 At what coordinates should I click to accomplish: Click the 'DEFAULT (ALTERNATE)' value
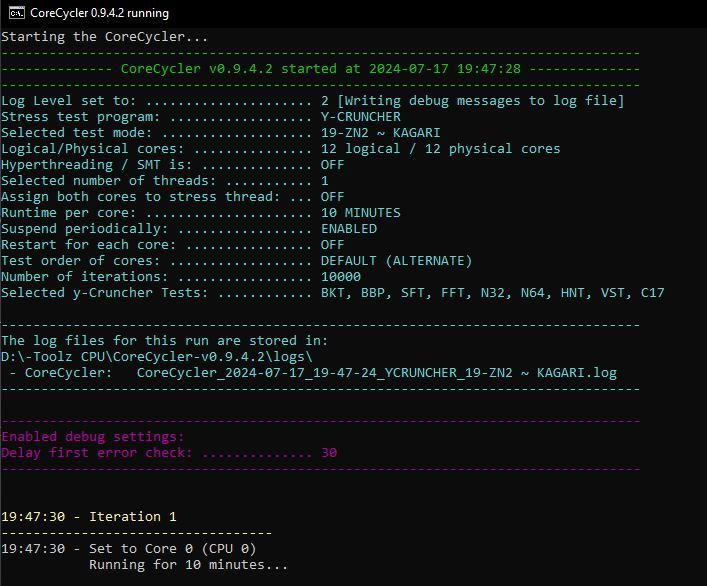pyautogui.click(x=396, y=261)
